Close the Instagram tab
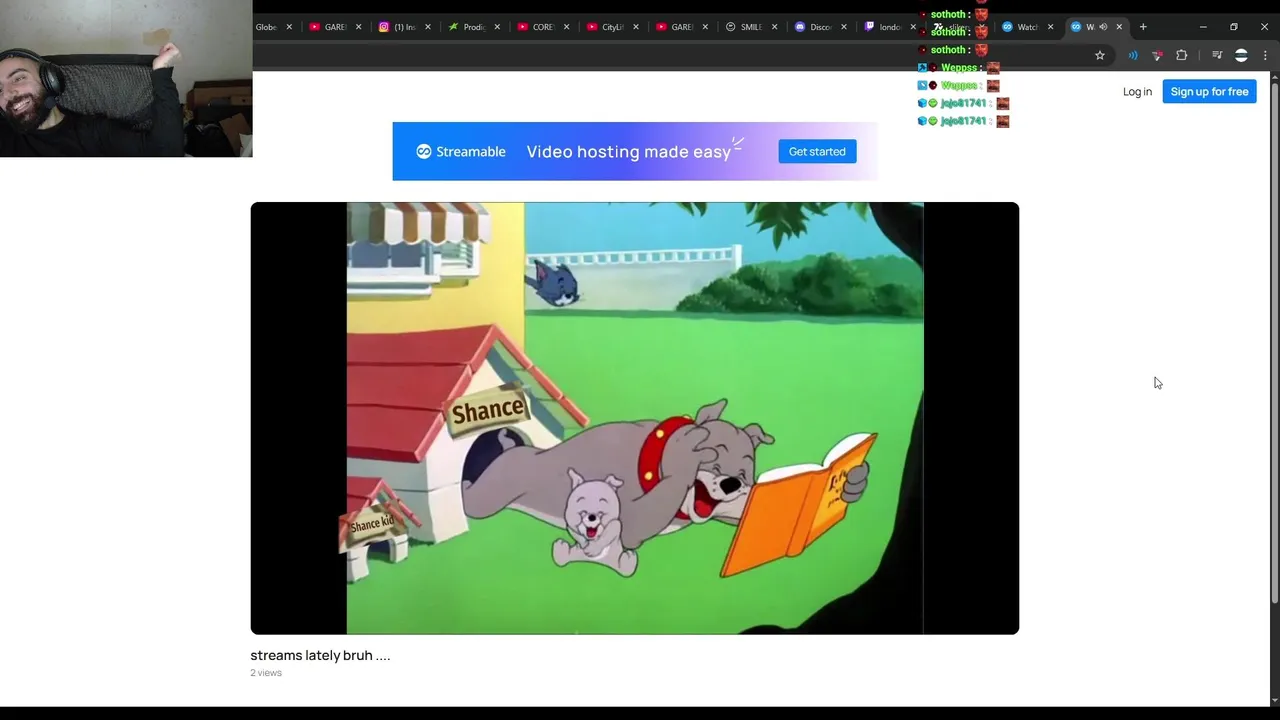Image resolution: width=1280 pixels, height=720 pixels. point(428,27)
